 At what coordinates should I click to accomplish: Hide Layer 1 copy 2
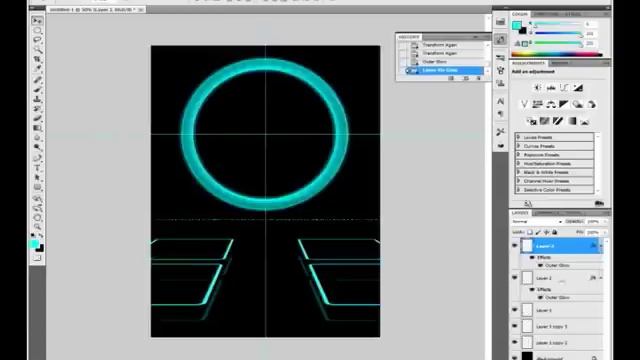(515, 342)
